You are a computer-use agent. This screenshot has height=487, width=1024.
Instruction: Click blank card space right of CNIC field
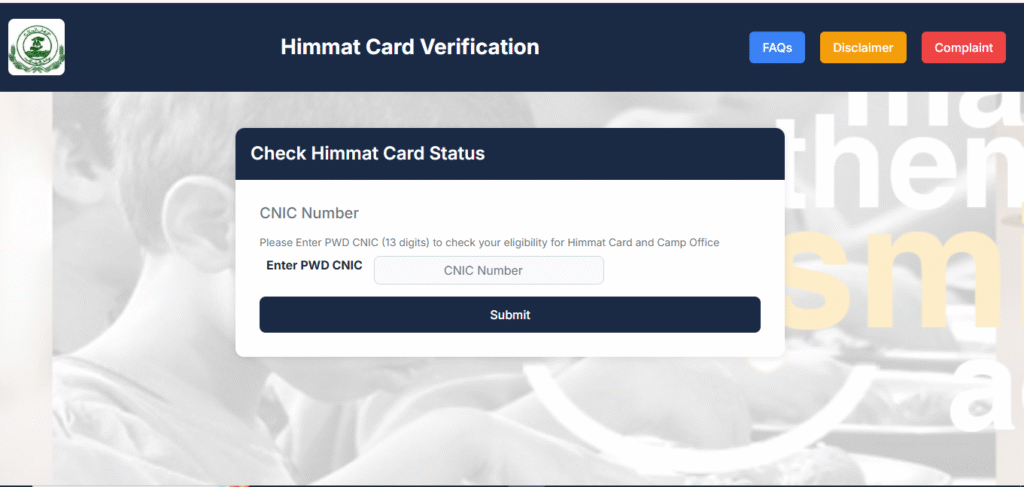pos(690,270)
